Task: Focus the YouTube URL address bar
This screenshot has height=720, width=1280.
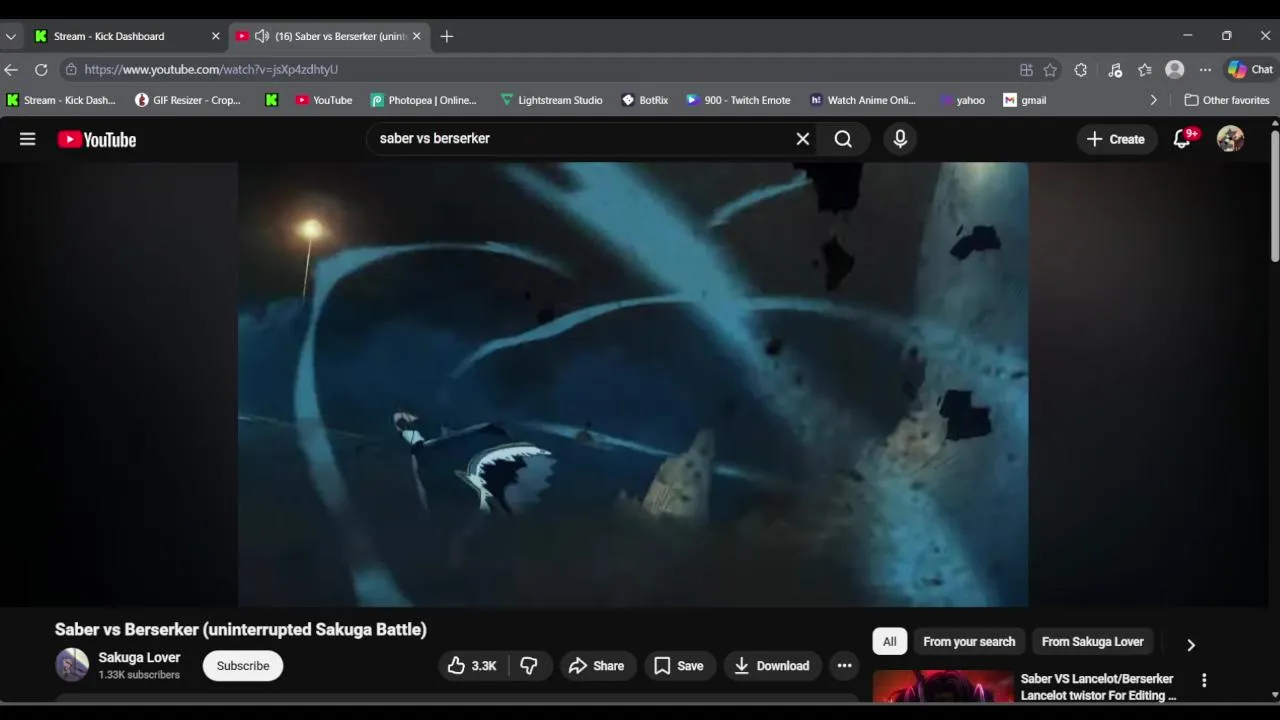Action: (540, 69)
